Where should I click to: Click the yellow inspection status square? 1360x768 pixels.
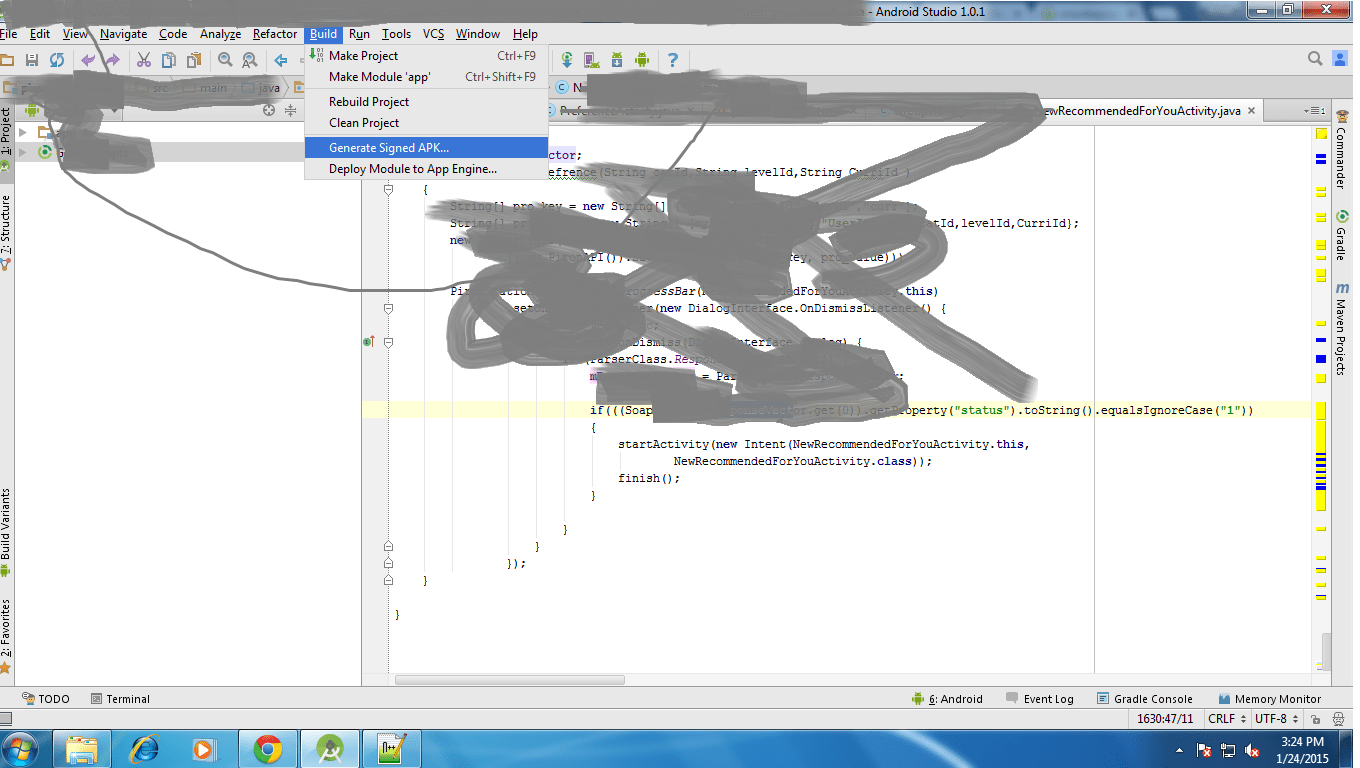(x=1321, y=133)
